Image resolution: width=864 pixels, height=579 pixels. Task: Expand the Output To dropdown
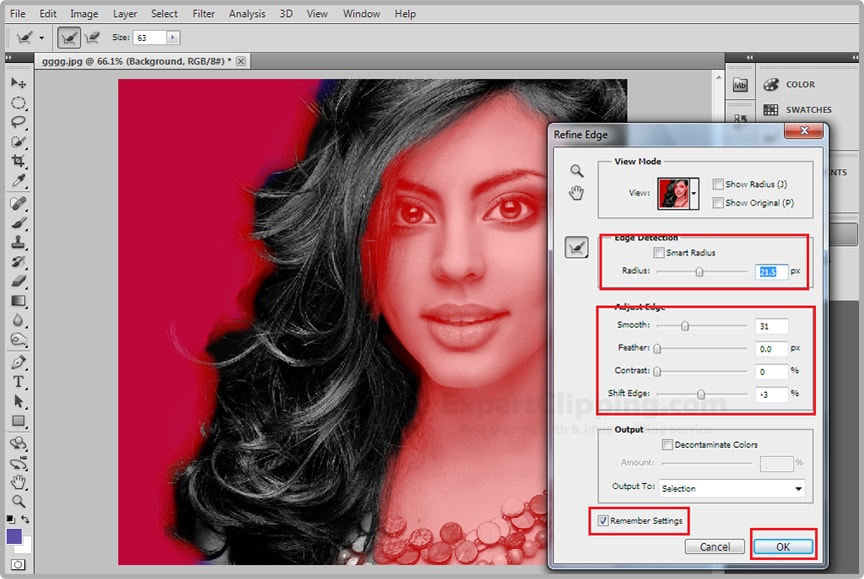pyautogui.click(x=798, y=489)
